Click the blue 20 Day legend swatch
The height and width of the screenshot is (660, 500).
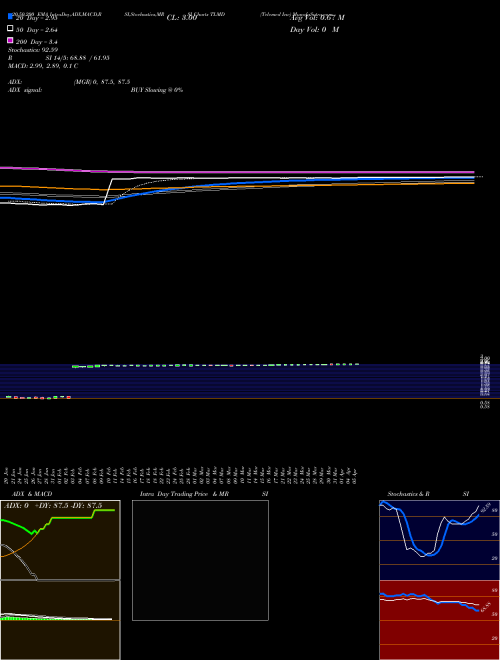pyautogui.click(x=11, y=16)
